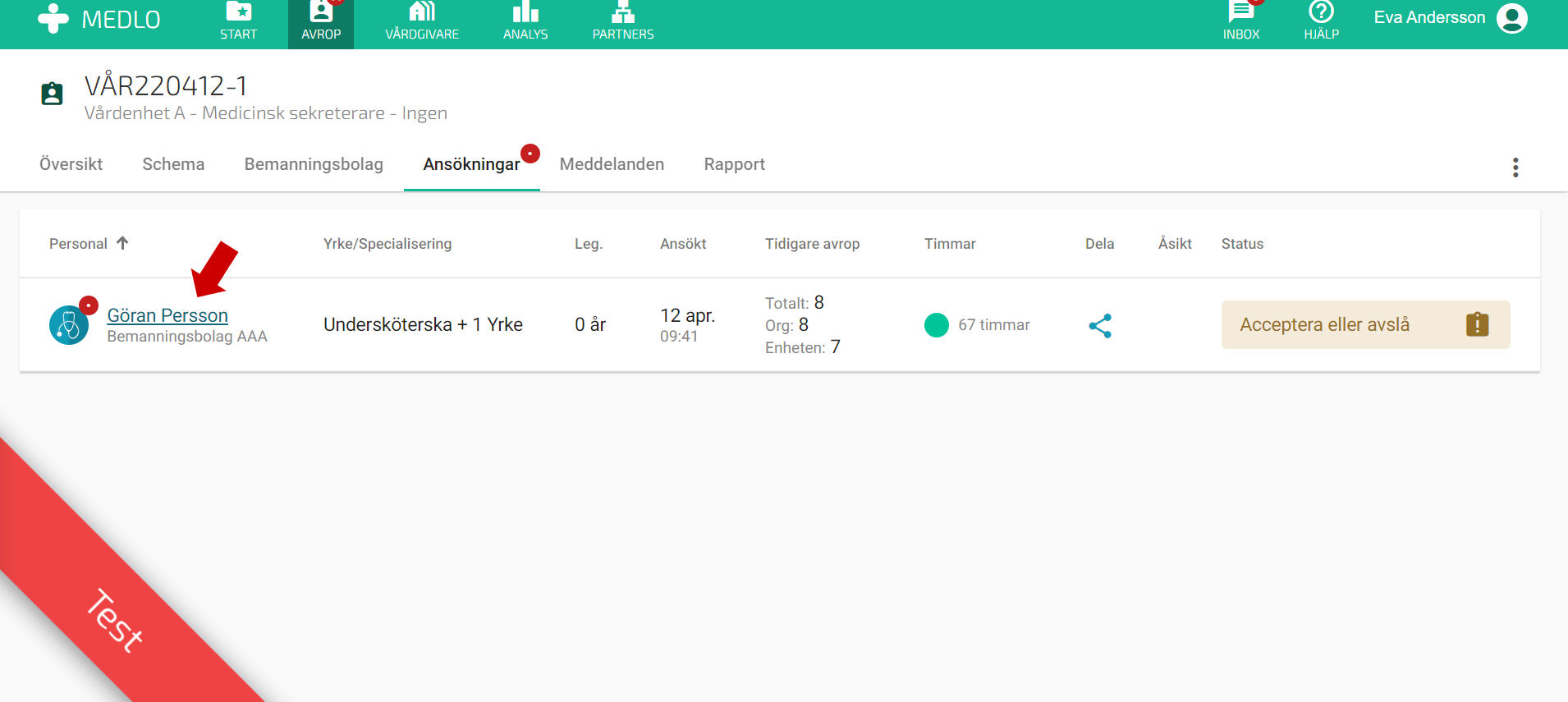Viewport: 1568px width, 702px height.
Task: Open the Meddelanden tab
Action: coord(612,164)
